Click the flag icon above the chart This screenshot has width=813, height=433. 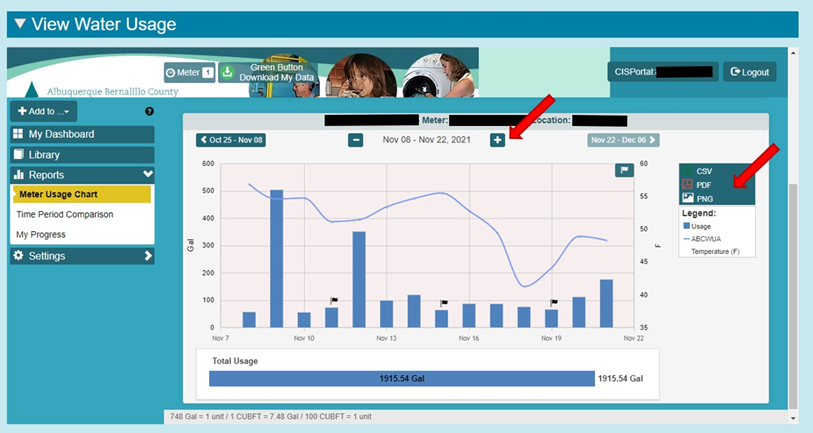624,171
